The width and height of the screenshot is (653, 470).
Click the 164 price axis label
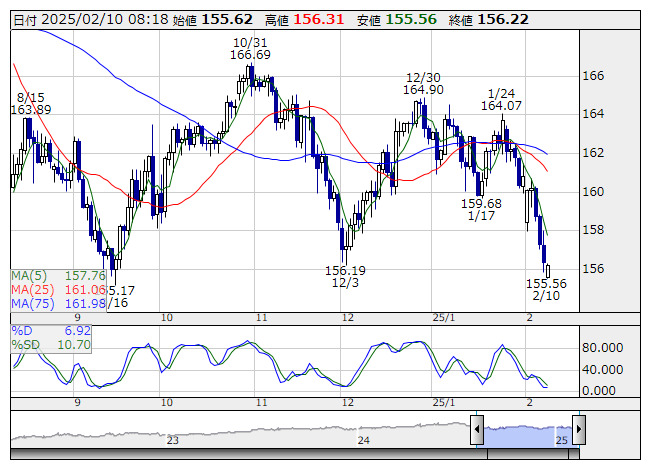[593, 114]
